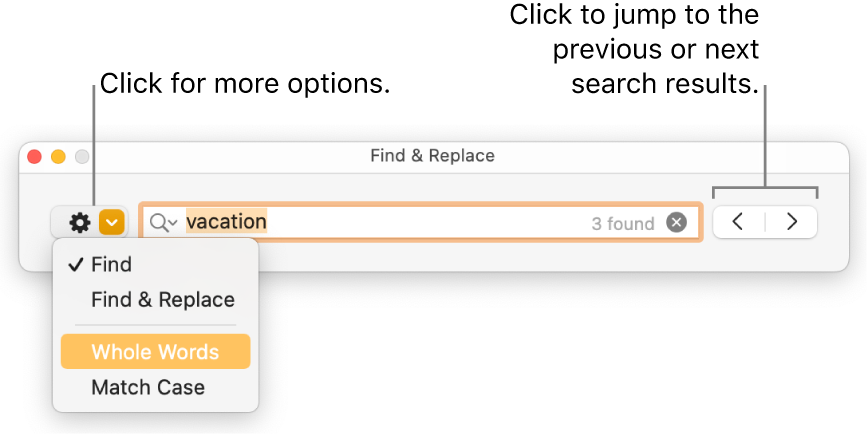
Task: Go to the next search result arrow
Action: (792, 222)
